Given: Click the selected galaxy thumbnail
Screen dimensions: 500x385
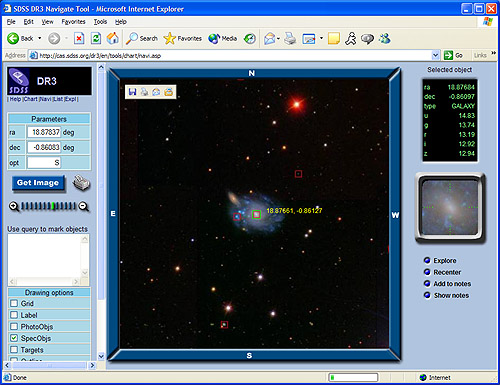Looking at the screenshot, I should point(450,207).
